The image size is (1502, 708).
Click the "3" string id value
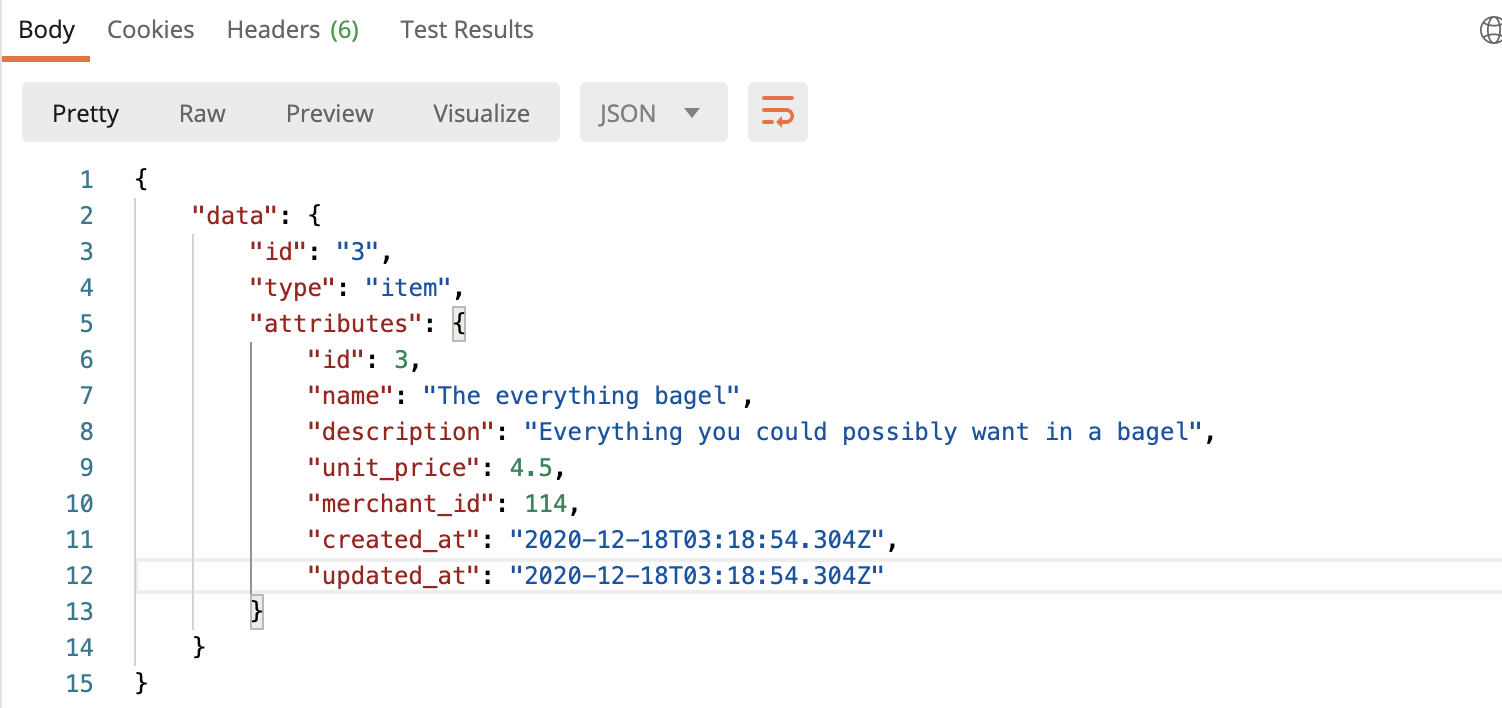click(x=357, y=252)
